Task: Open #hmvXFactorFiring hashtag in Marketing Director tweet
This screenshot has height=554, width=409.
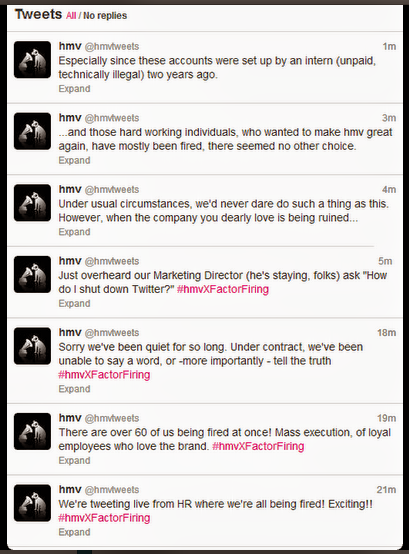Action: pyautogui.click(x=223, y=289)
